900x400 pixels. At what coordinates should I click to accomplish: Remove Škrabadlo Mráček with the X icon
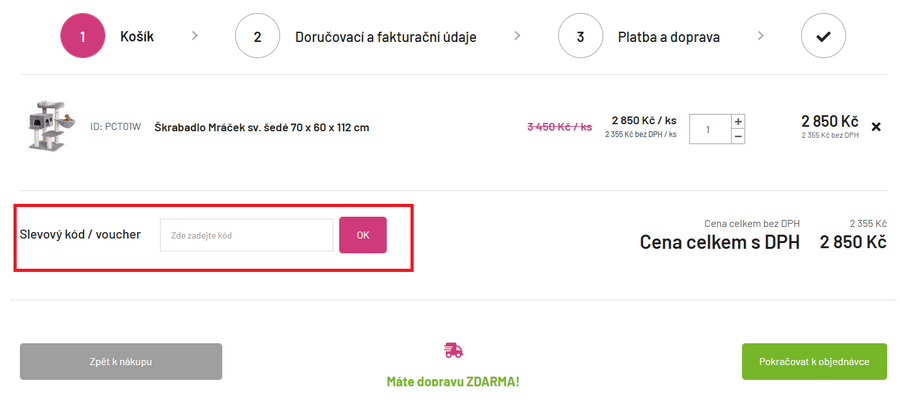pyautogui.click(x=876, y=127)
